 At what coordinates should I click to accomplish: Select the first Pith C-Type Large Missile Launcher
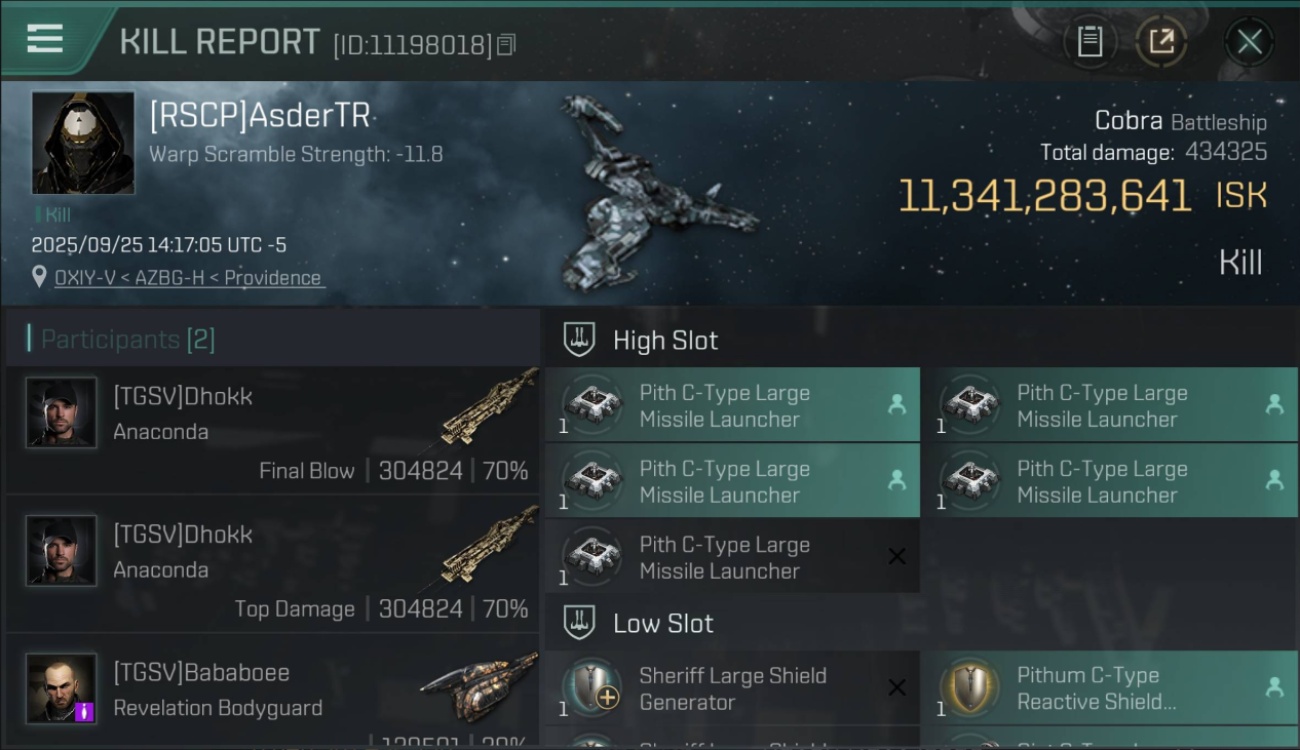732,405
